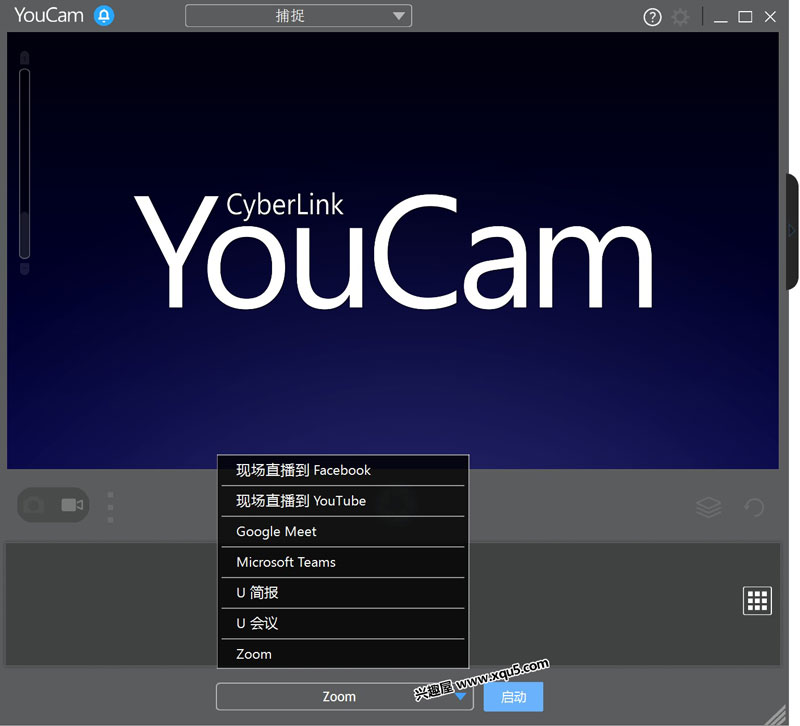The height and width of the screenshot is (726, 800).
Task: Choose Google Meet in the list
Action: pyautogui.click(x=343, y=532)
